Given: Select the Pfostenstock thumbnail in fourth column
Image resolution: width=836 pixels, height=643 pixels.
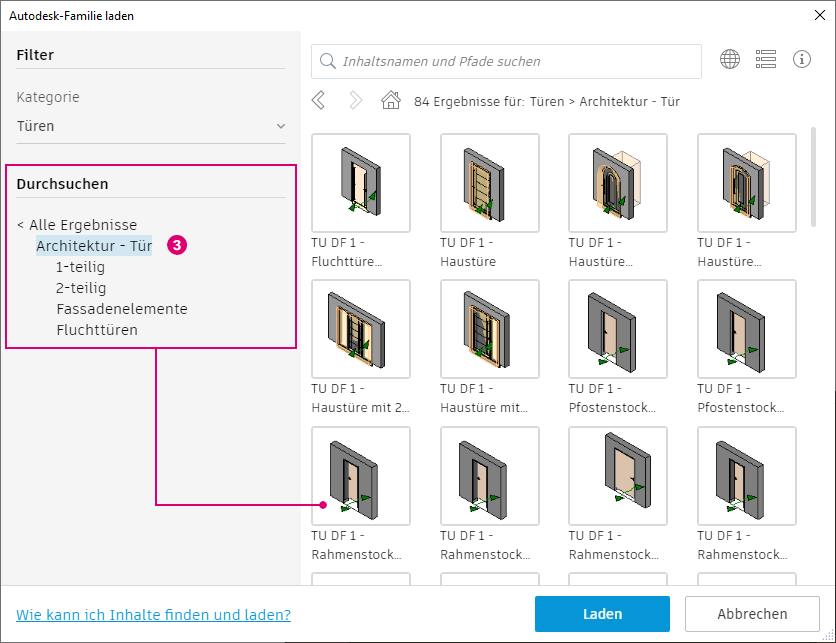Looking at the screenshot, I should 747,329.
